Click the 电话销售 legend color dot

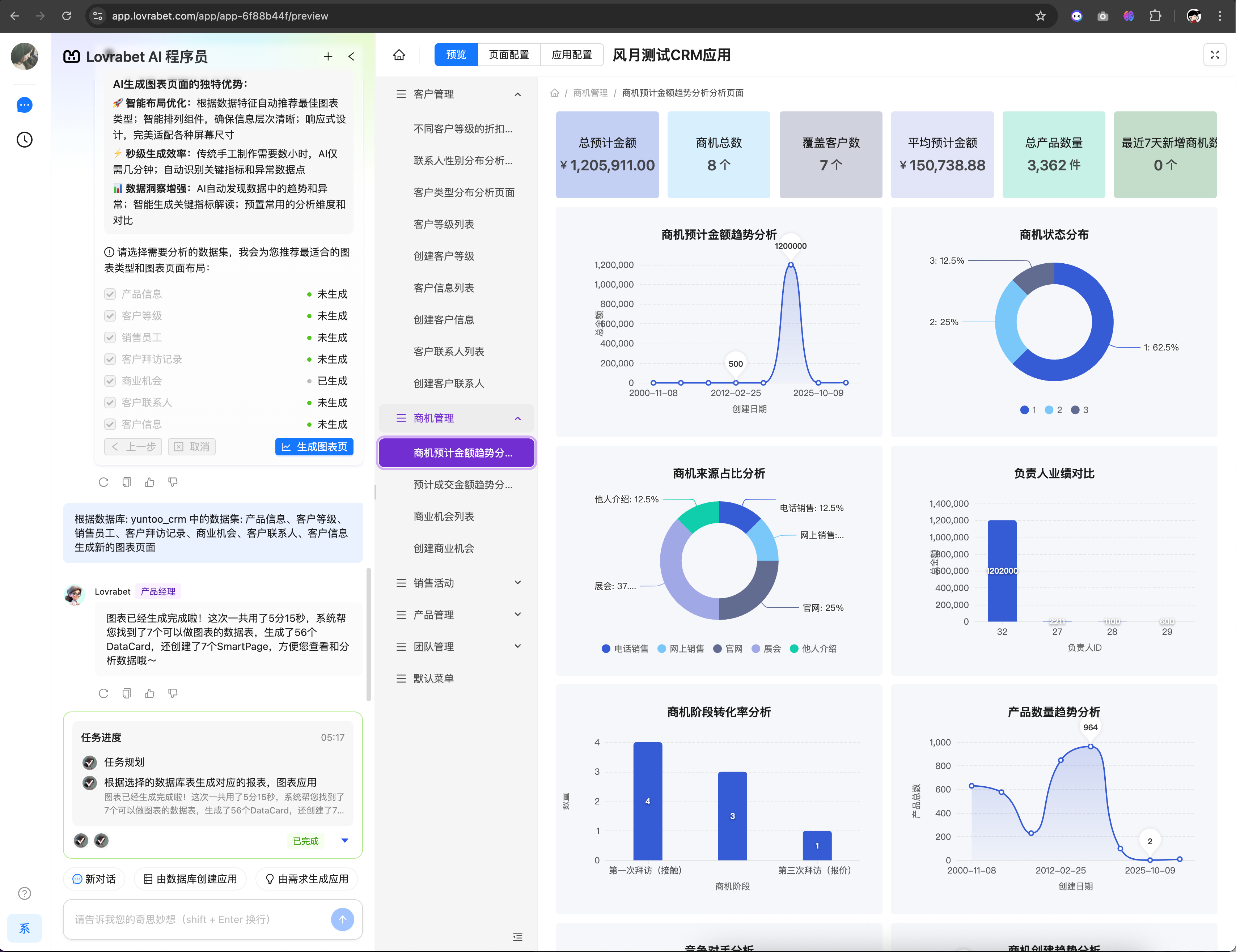click(606, 649)
